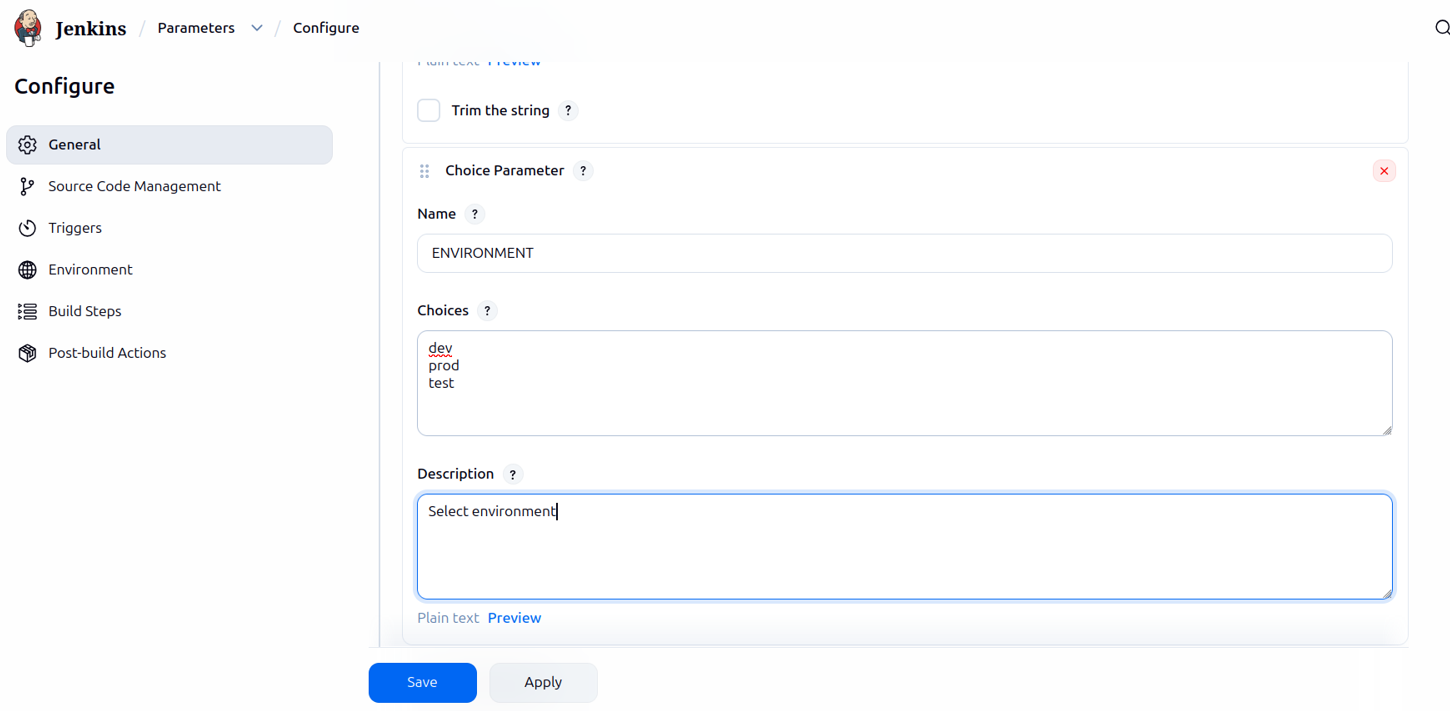Select the Triggers sidebar section
This screenshot has width=1450, height=711.
click(x=74, y=228)
